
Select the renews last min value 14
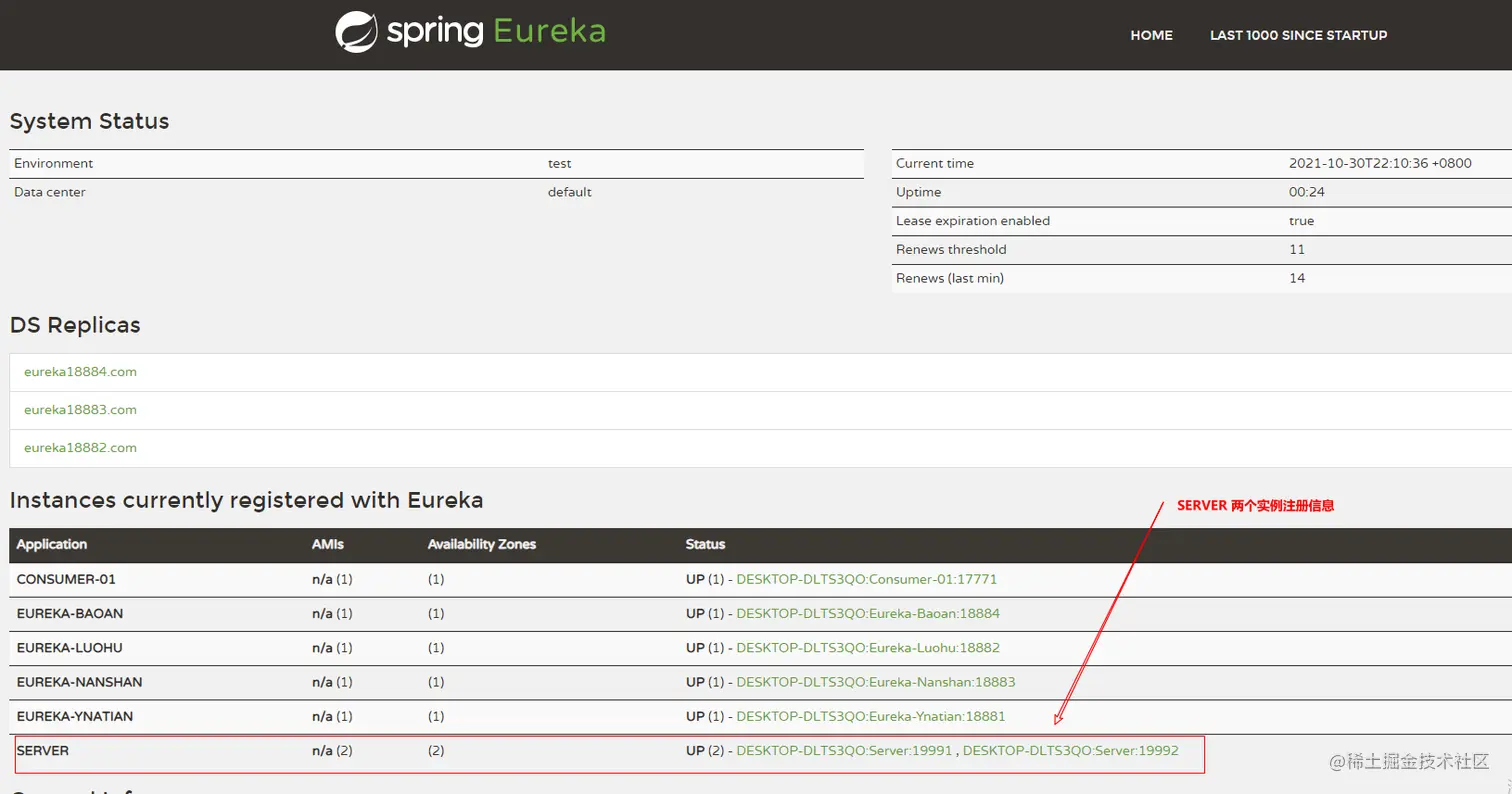(x=1298, y=278)
